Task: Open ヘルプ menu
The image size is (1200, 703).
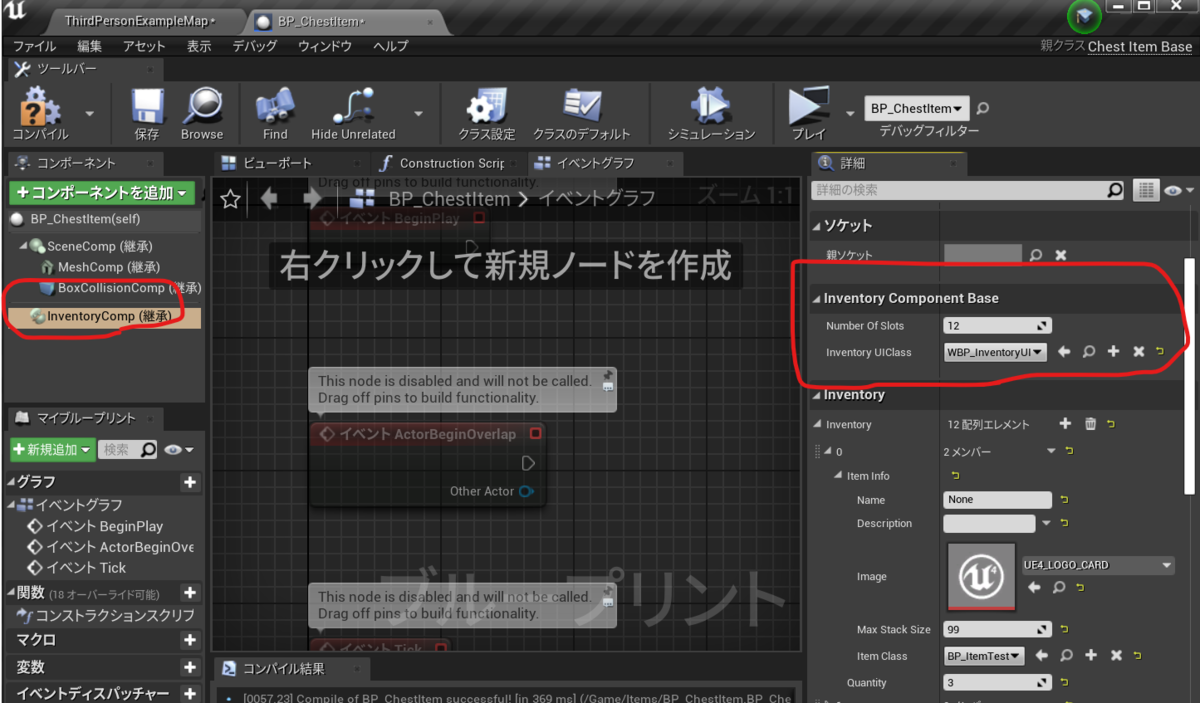Action: [390, 46]
